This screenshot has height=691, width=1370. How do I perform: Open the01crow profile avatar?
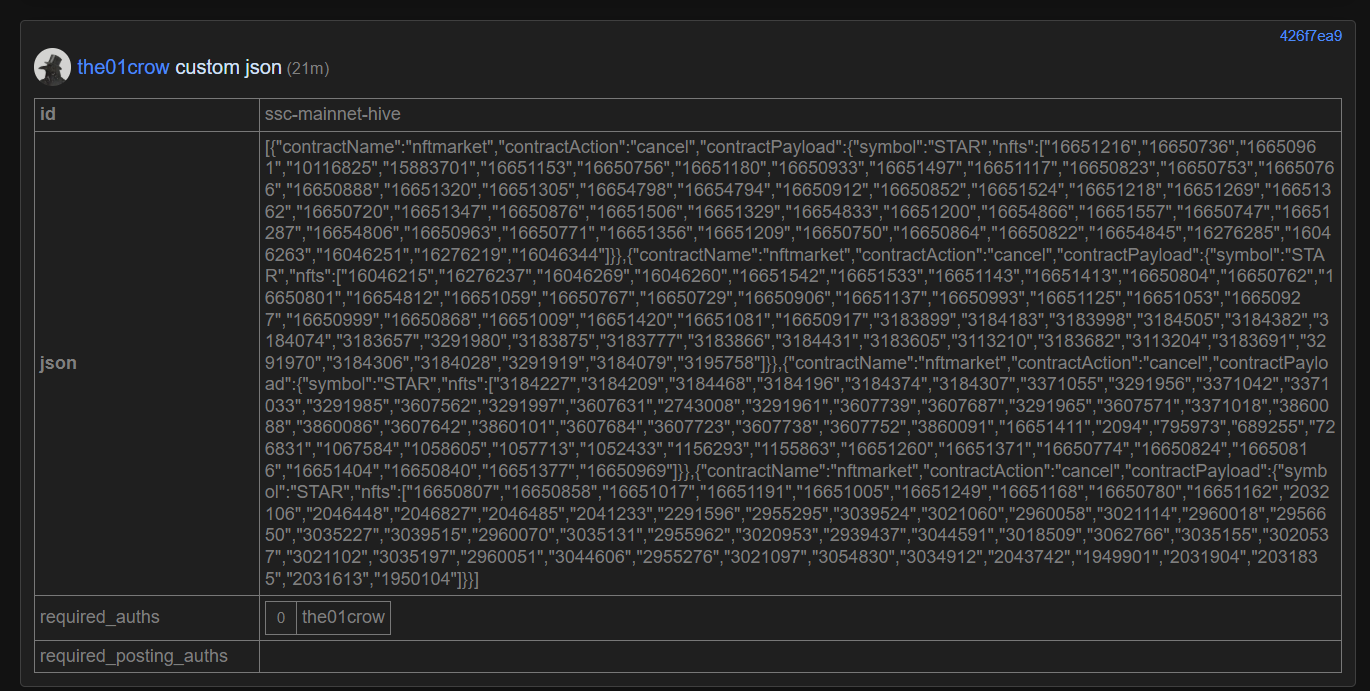[52, 67]
